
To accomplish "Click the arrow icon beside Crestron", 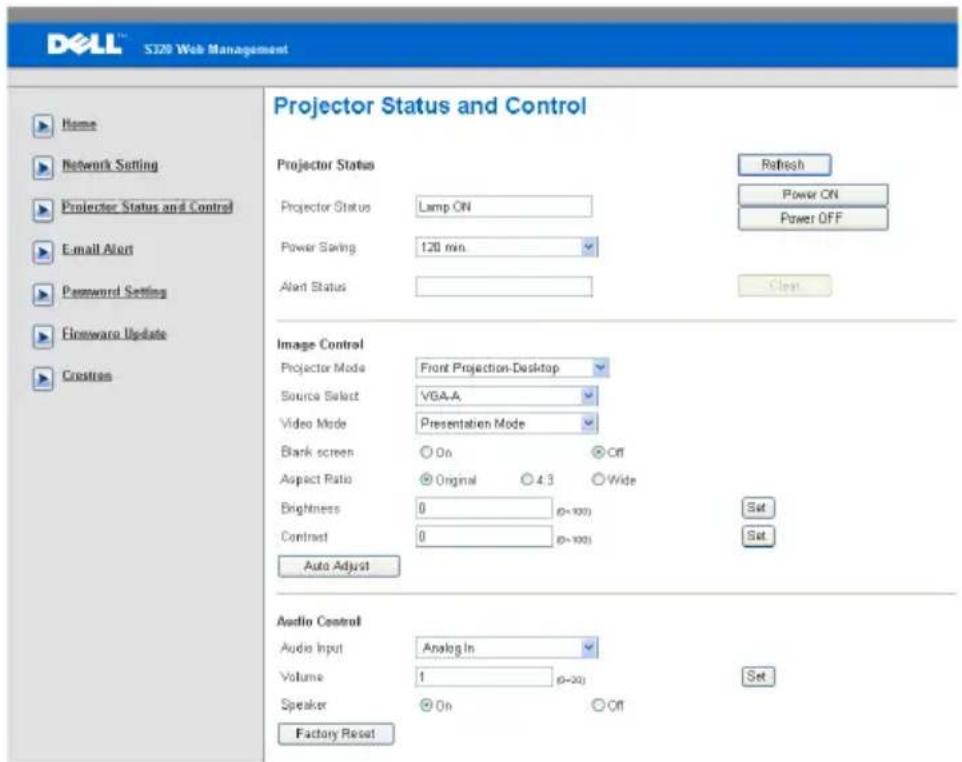I will [42, 379].
